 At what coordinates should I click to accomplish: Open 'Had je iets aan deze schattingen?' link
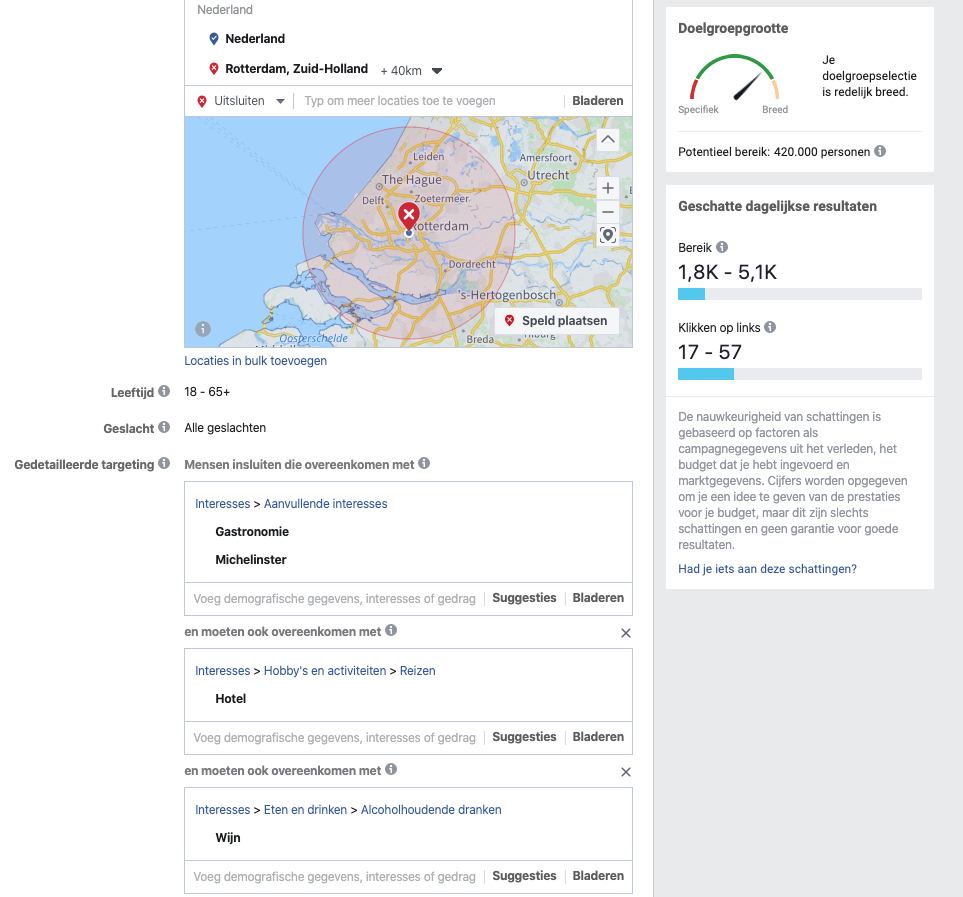(767, 569)
